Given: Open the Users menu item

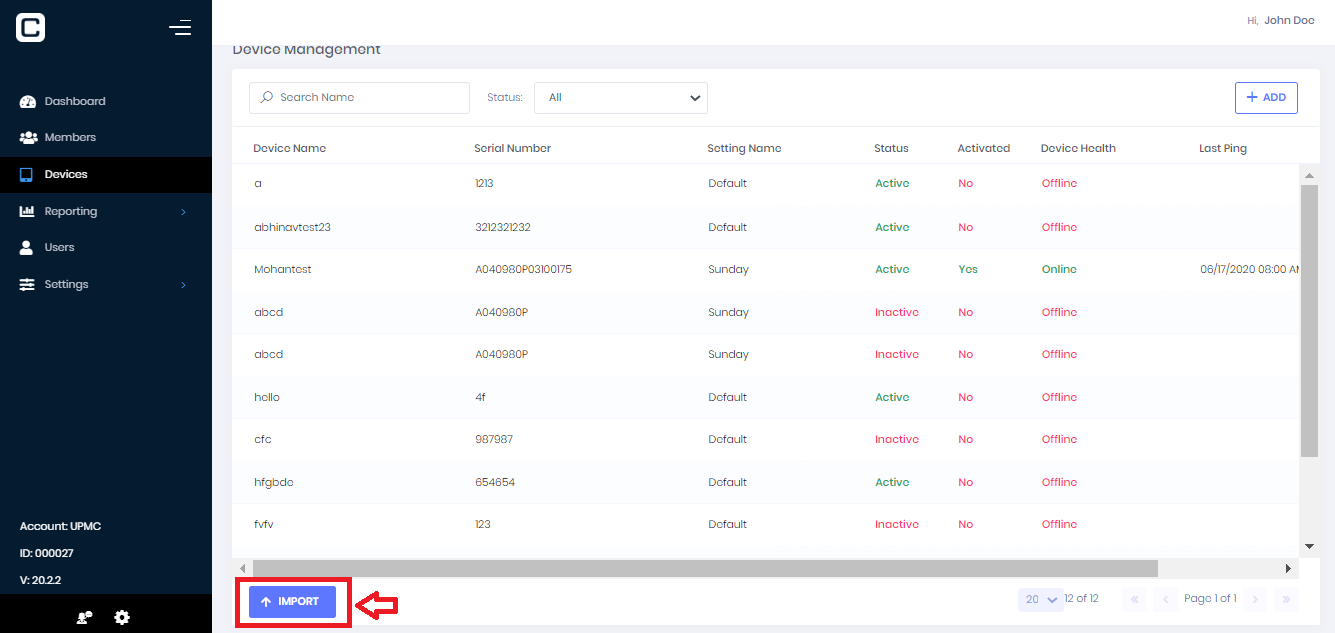Looking at the screenshot, I should coord(106,247).
